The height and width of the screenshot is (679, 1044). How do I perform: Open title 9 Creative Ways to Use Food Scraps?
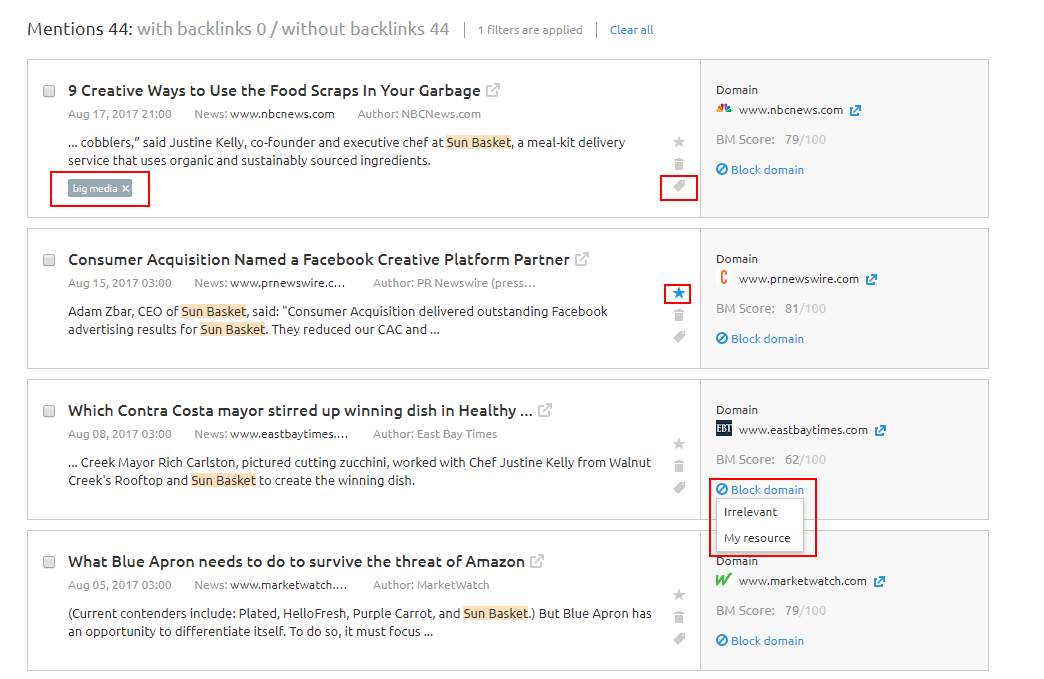(274, 91)
